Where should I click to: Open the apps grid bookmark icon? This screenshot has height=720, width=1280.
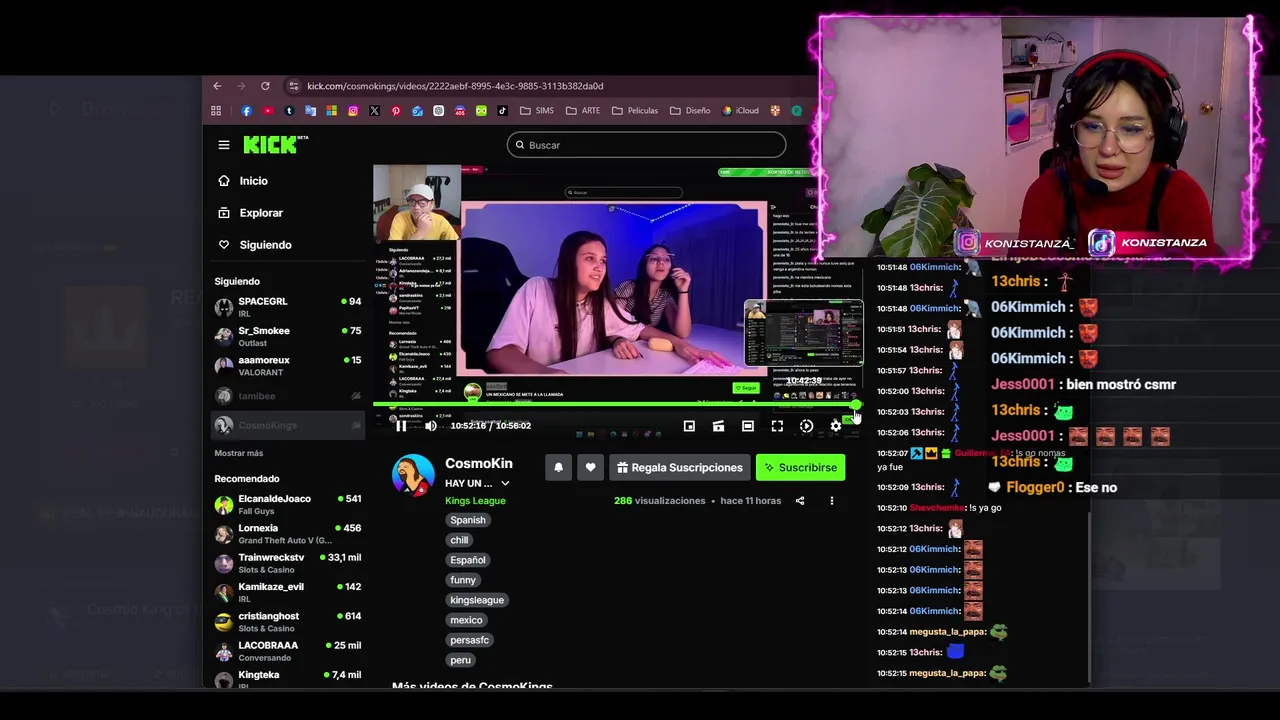tap(216, 111)
